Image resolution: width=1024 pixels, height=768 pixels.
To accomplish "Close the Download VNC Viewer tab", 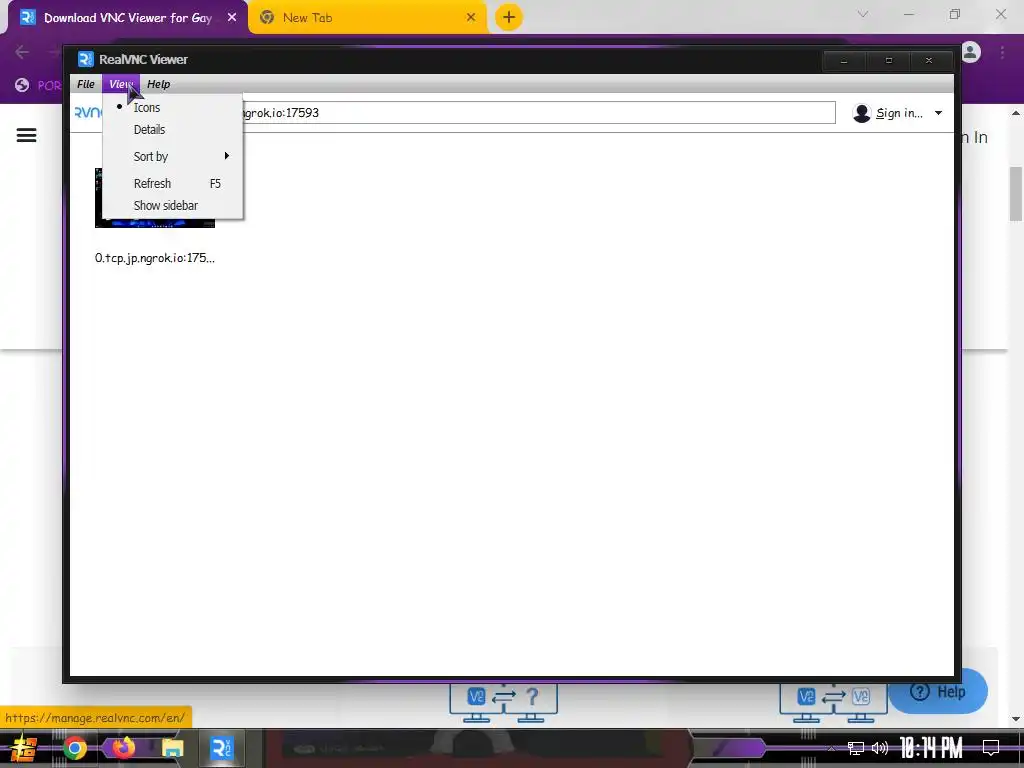I will point(232,18).
